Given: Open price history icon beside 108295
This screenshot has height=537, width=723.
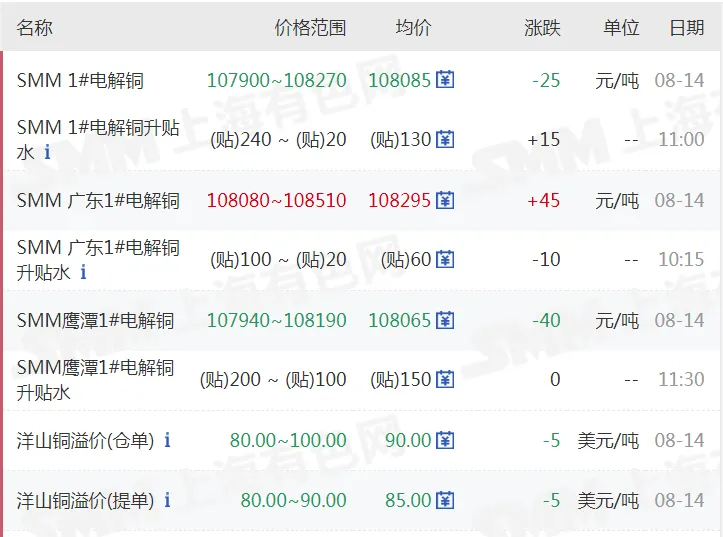Looking at the screenshot, I should click(x=445, y=200).
